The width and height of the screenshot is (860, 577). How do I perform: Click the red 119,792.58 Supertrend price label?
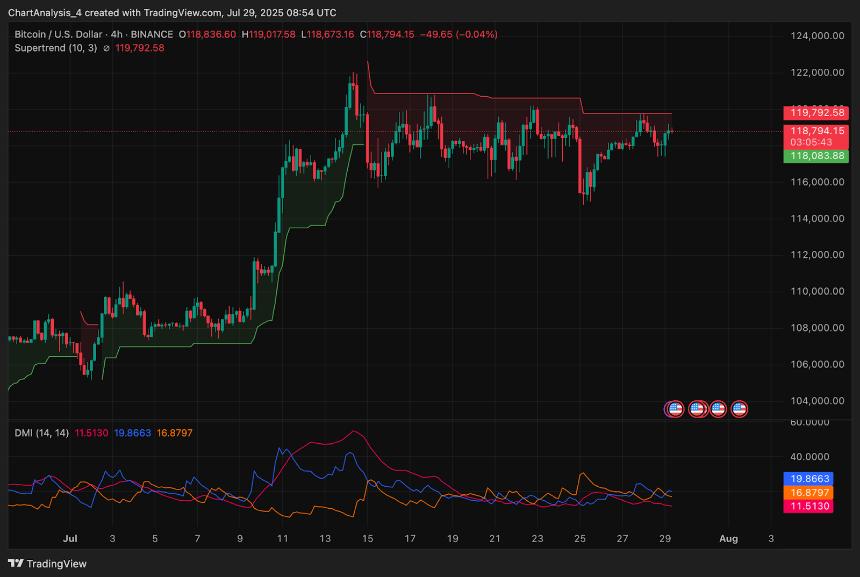click(818, 112)
